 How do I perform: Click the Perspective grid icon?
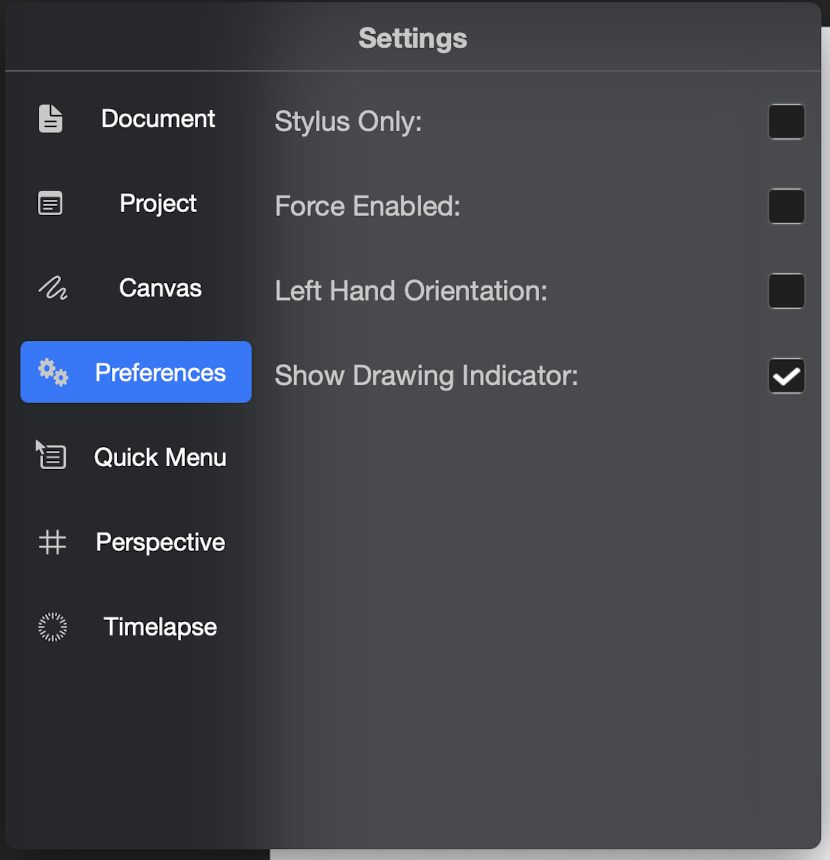click(52, 543)
